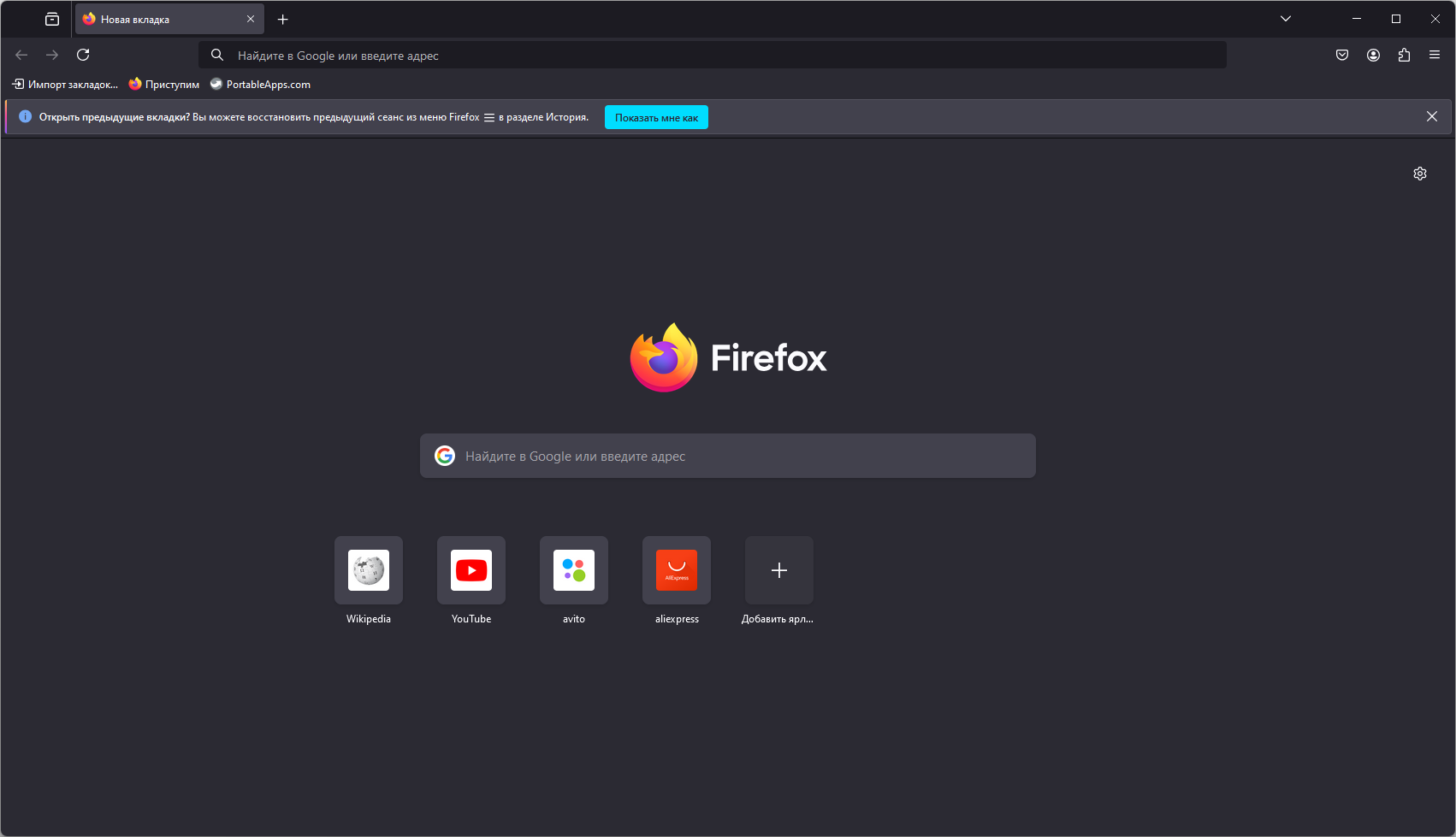Click the search magnifier icon in address bar
The width and height of the screenshot is (1456, 837).
pyautogui.click(x=217, y=55)
